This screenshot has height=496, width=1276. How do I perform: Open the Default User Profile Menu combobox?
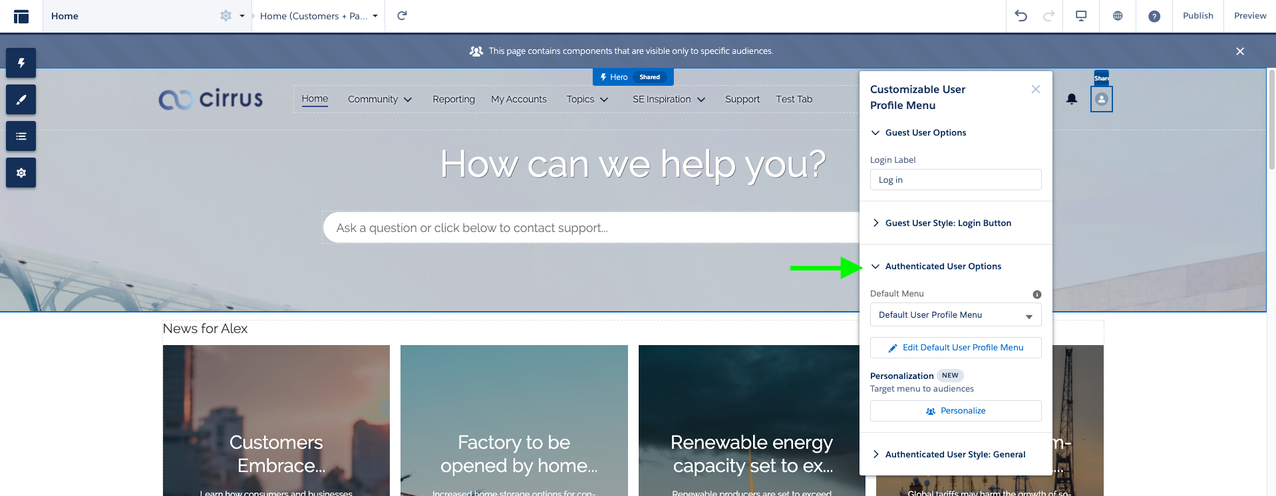pyautogui.click(x=956, y=315)
